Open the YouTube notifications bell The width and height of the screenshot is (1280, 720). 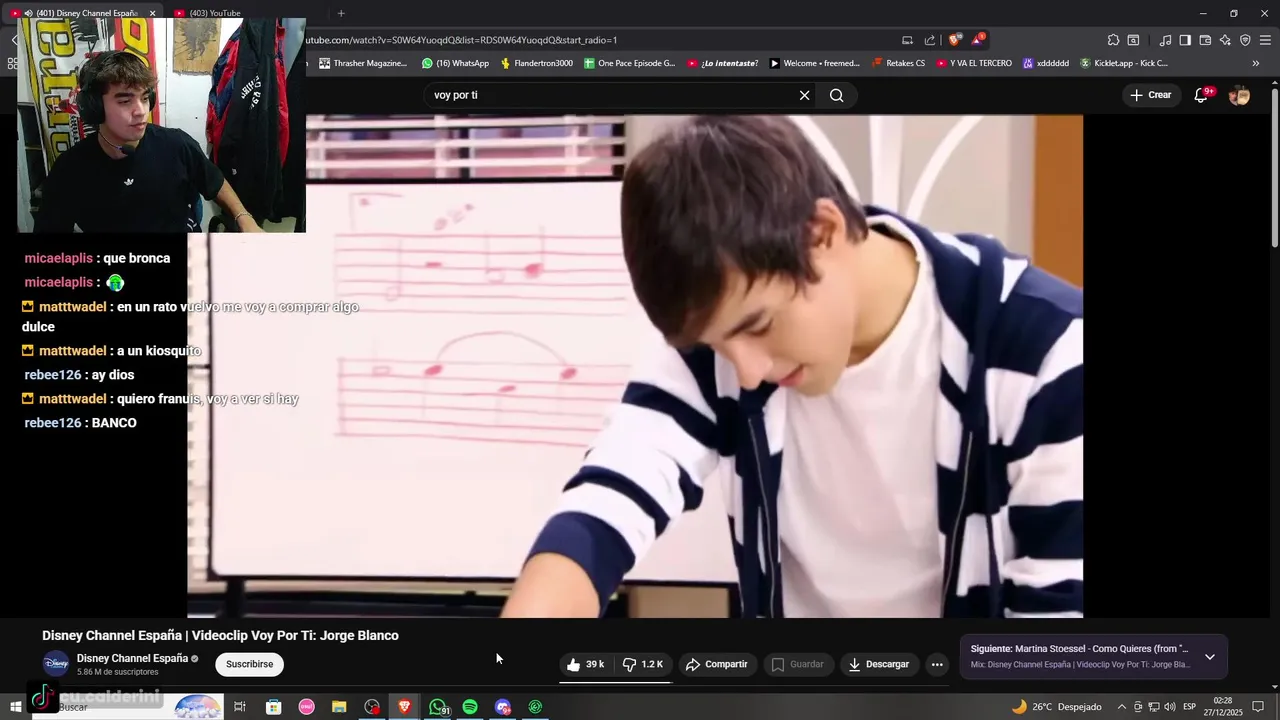click(x=1202, y=95)
